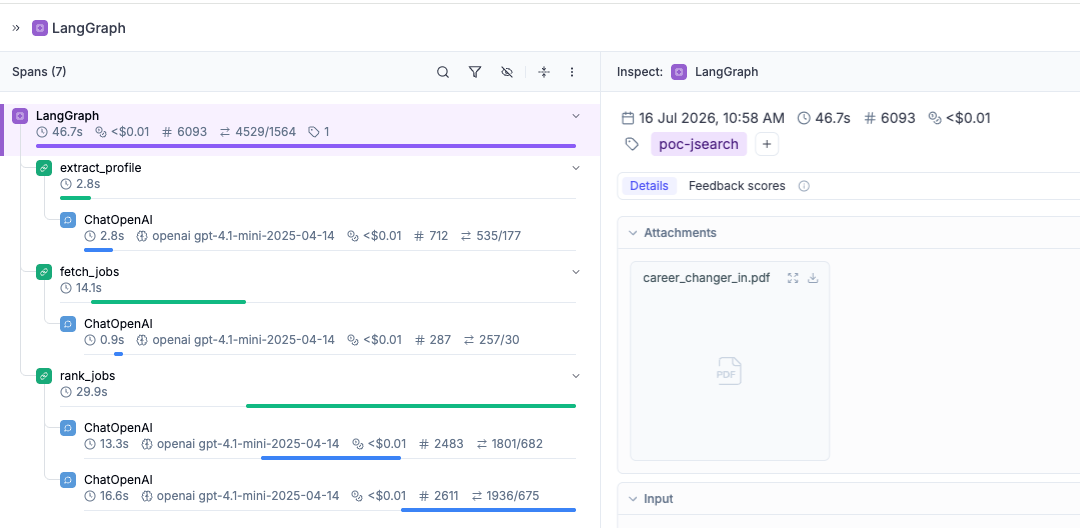Click the tag icon beside poc-jsearch
Screen dimensions: 1080x528
tap(632, 144)
